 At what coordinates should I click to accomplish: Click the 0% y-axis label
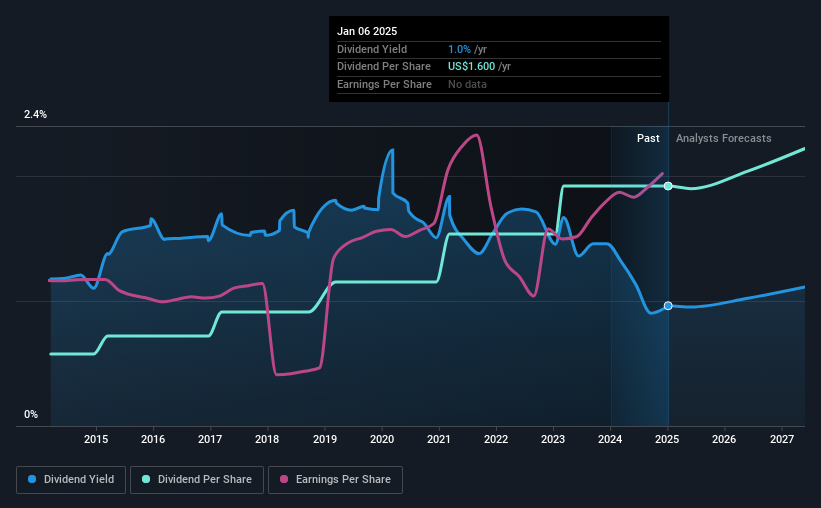coord(31,414)
